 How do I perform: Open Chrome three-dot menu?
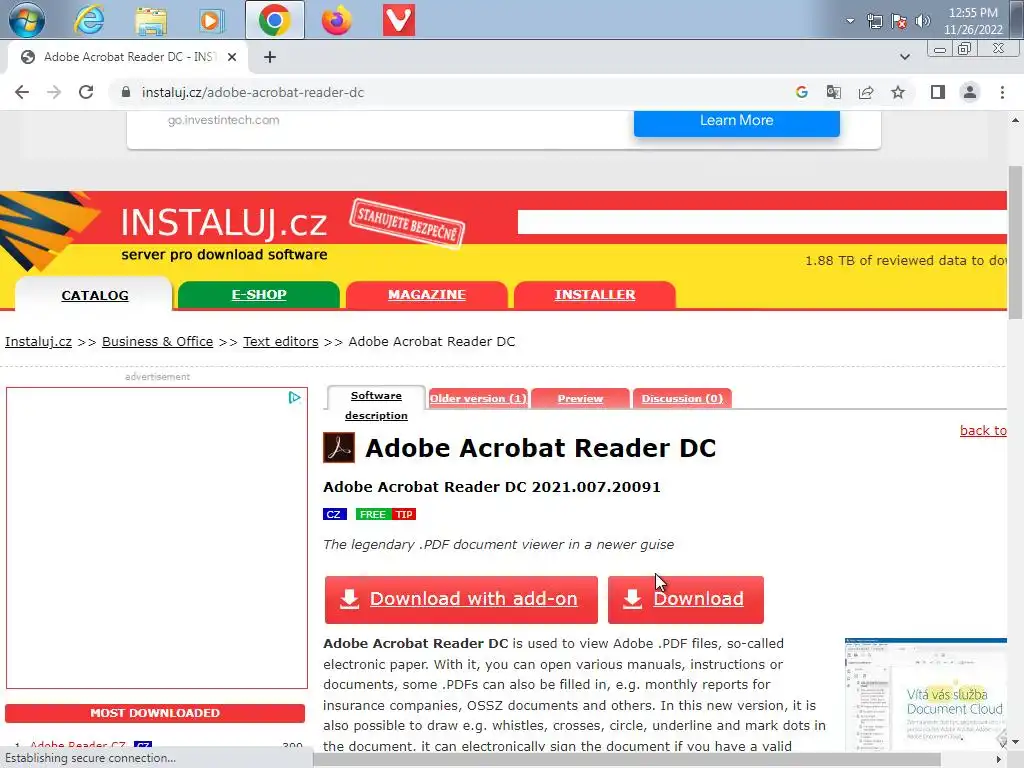tap(1002, 92)
